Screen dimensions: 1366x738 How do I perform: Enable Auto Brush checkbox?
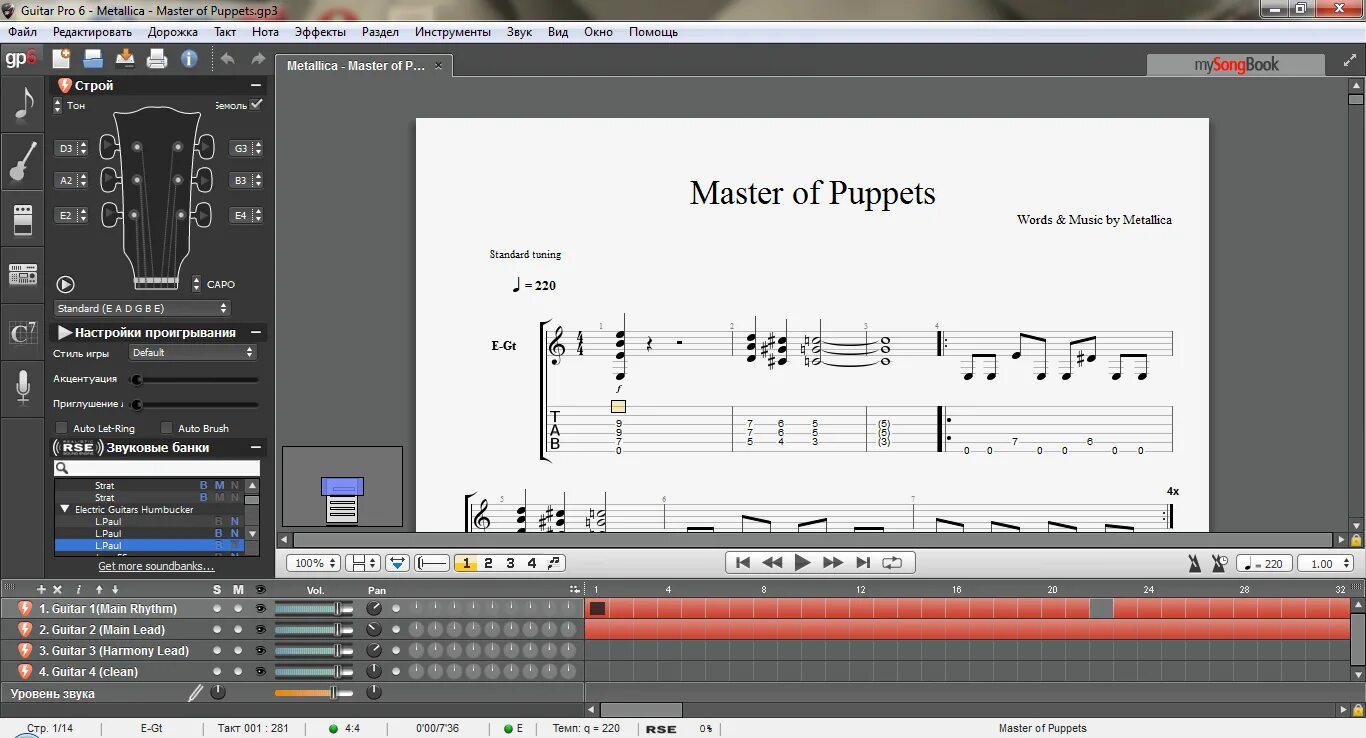pyautogui.click(x=166, y=428)
